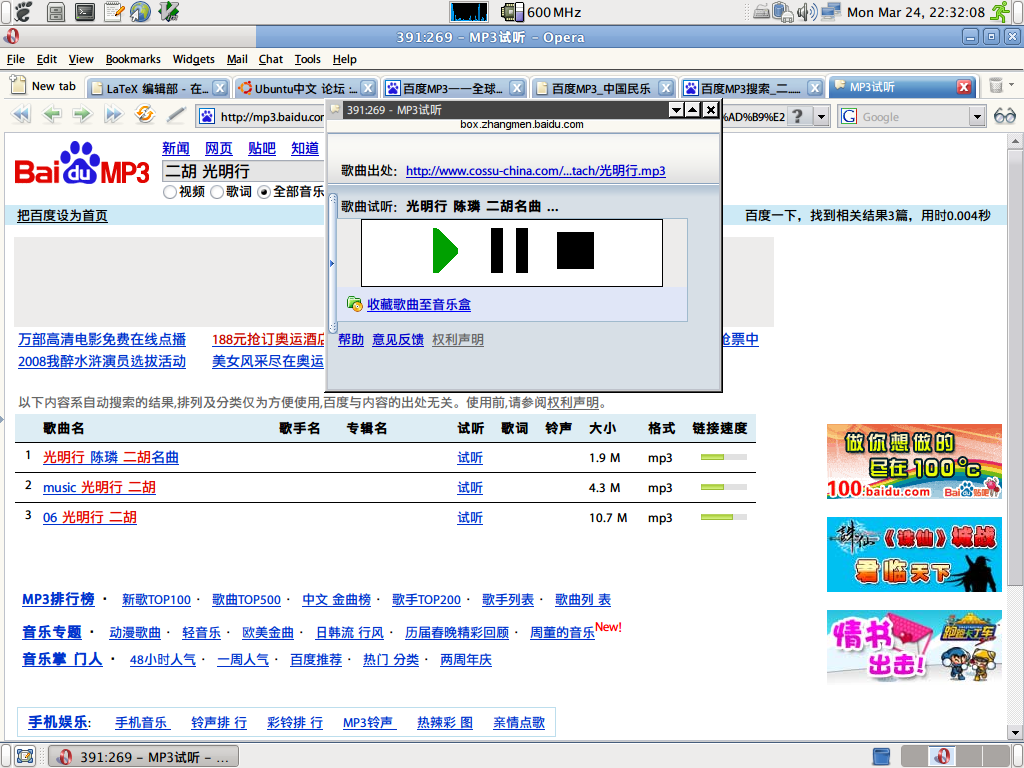
Task: Switch to the 百度MP3_中国民乐 tab
Action: click(x=604, y=88)
